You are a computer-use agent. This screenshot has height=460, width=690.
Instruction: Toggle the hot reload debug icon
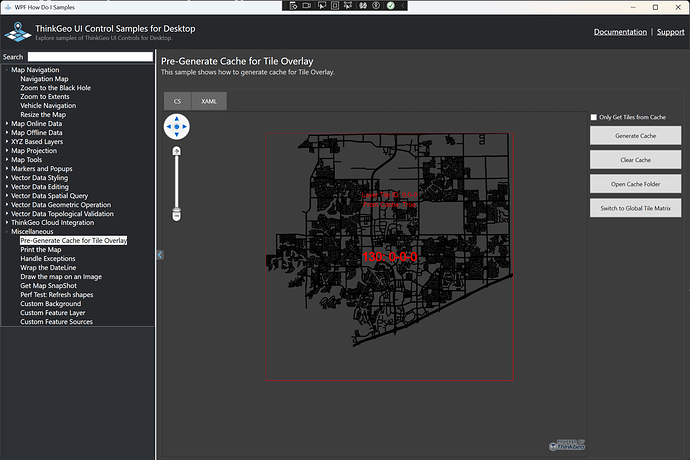coord(363,6)
